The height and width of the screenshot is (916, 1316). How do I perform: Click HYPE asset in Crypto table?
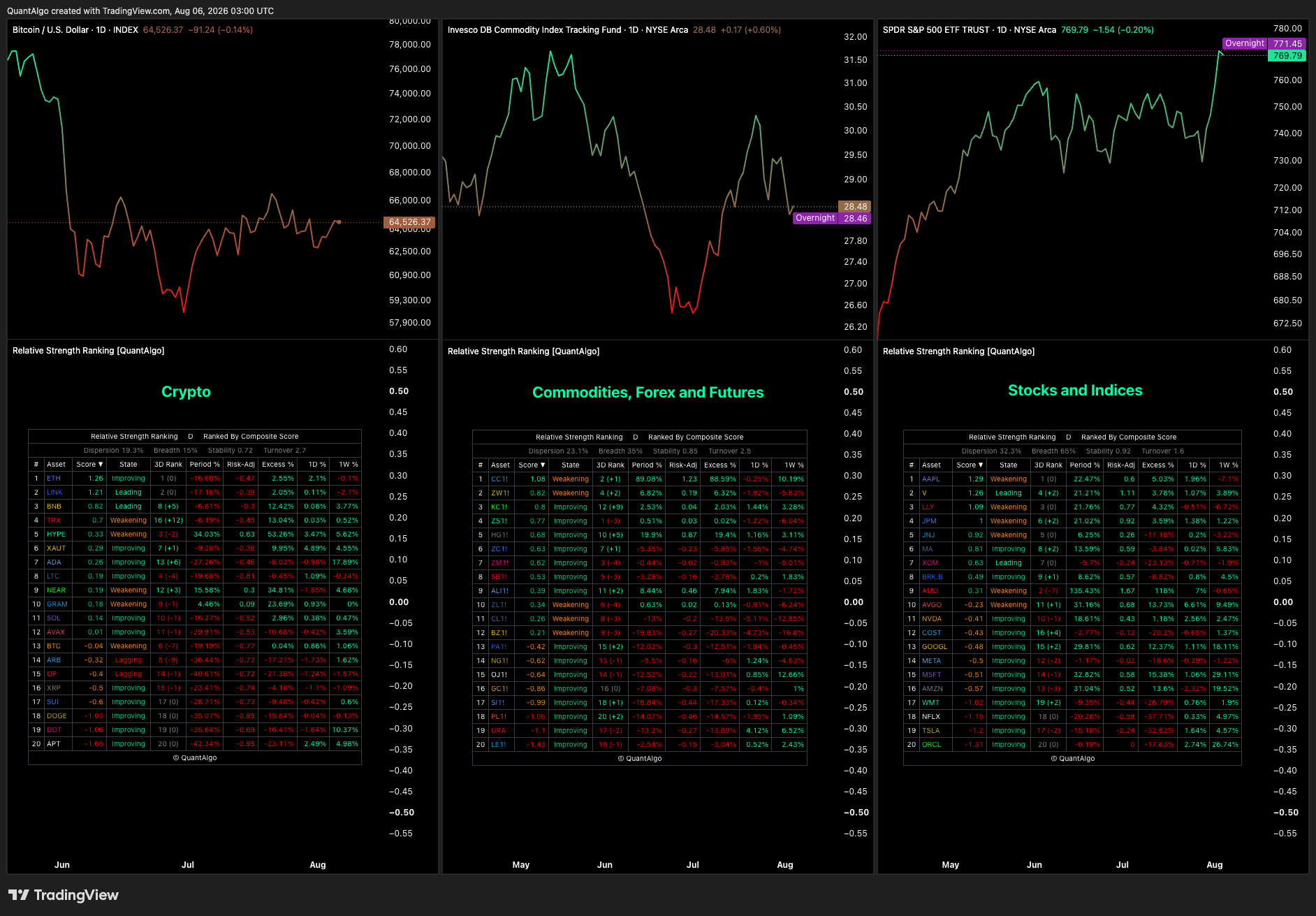tap(56, 535)
